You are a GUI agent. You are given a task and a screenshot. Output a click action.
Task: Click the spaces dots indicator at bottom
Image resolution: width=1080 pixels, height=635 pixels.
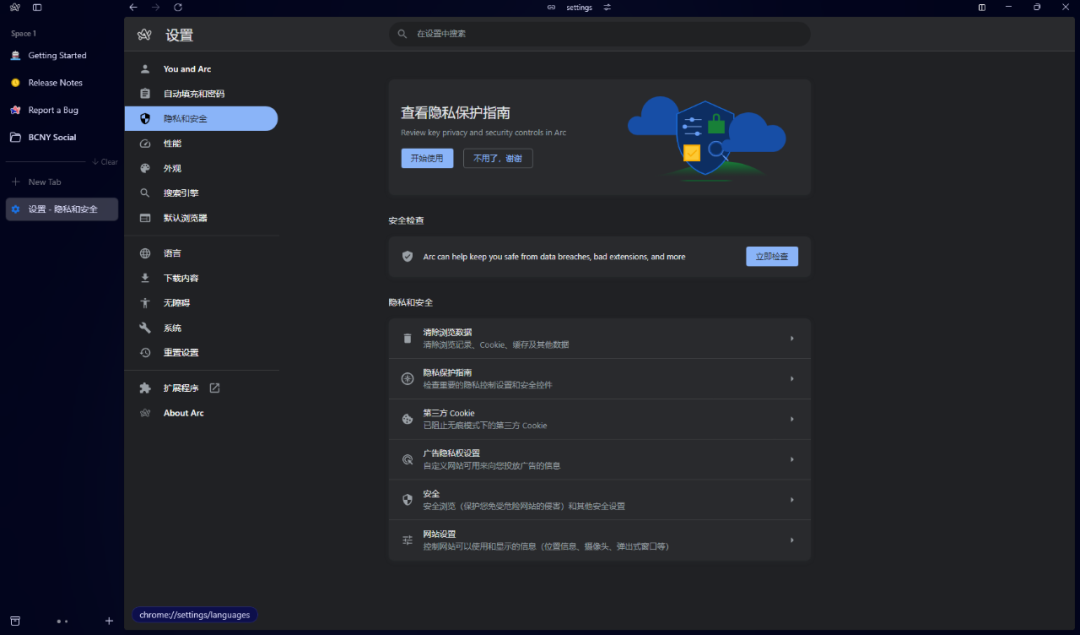[62, 621]
